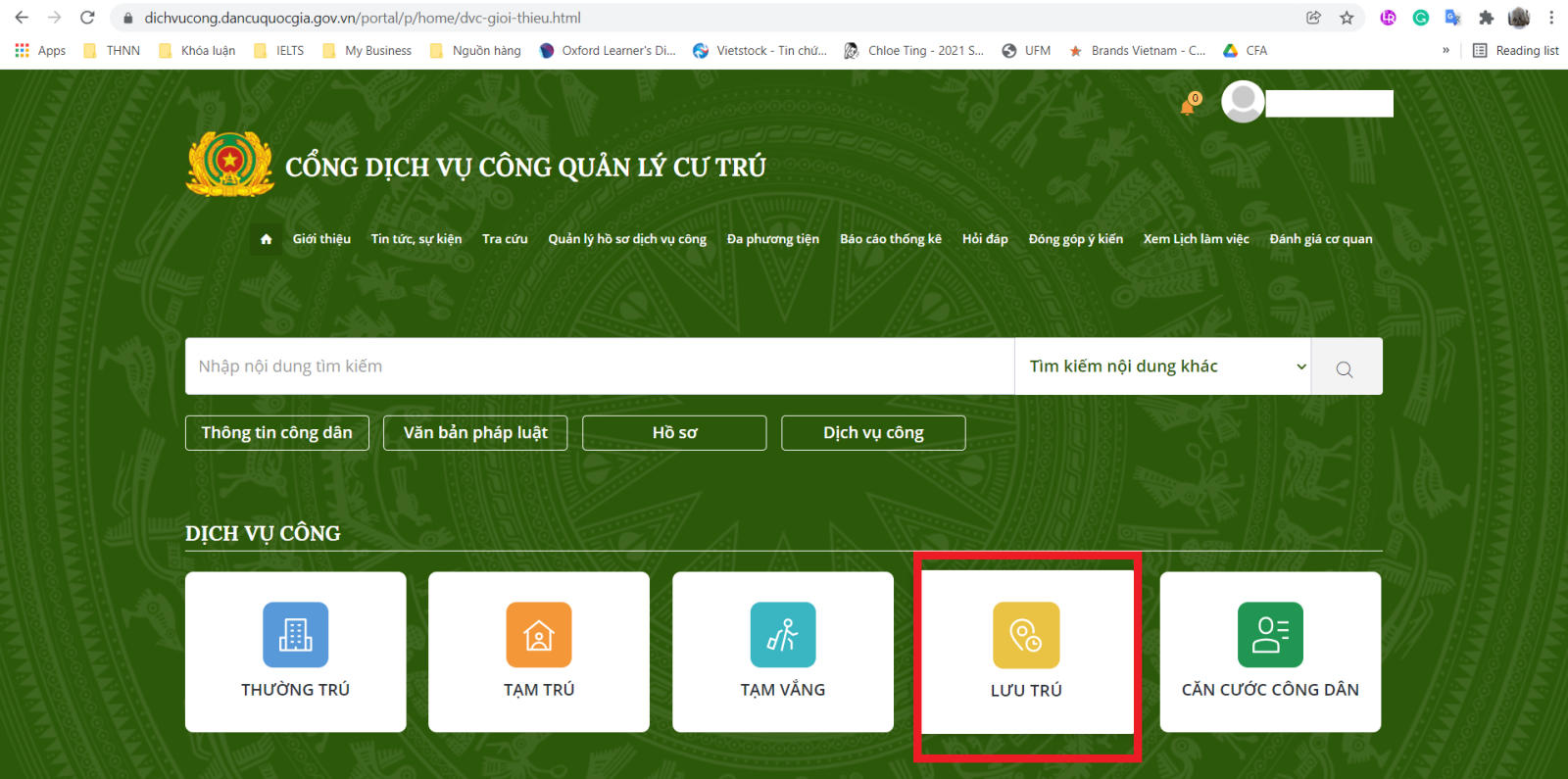Expand the hidden bookmarks chevron

tap(1445, 50)
